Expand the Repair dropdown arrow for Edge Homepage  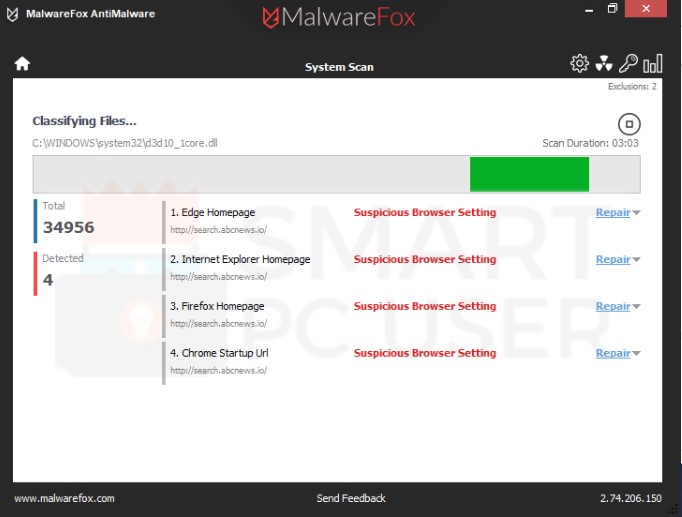point(636,213)
